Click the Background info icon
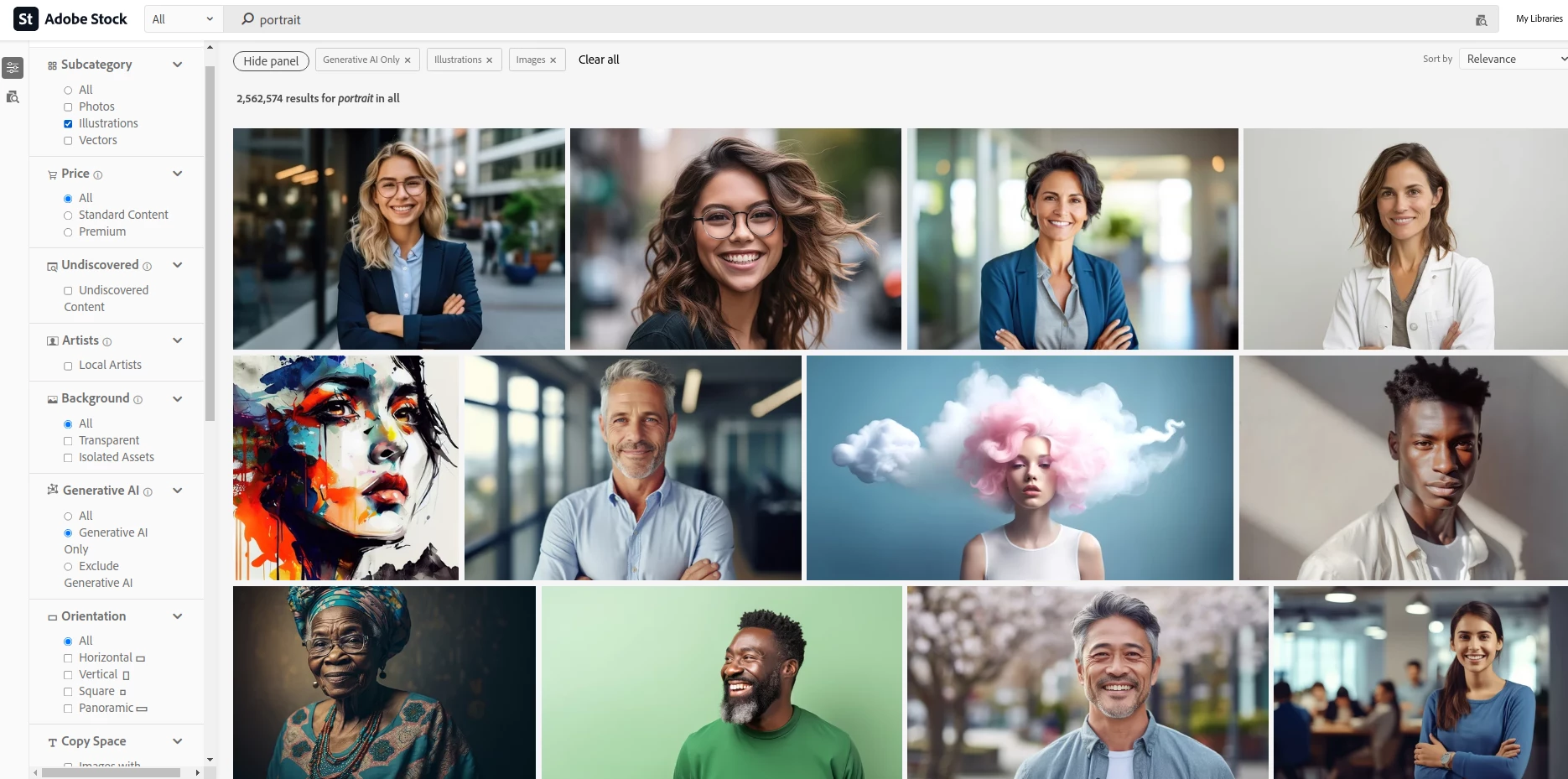Screen dimensions: 1568x779 (138, 400)
